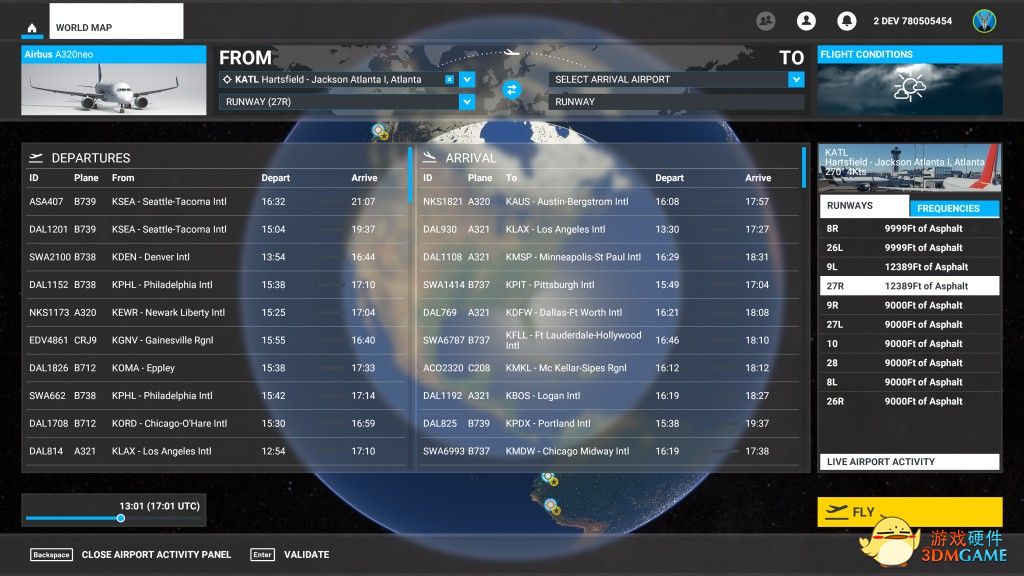
Task: Open the departure airport dropdown arrow
Action: tap(466, 80)
